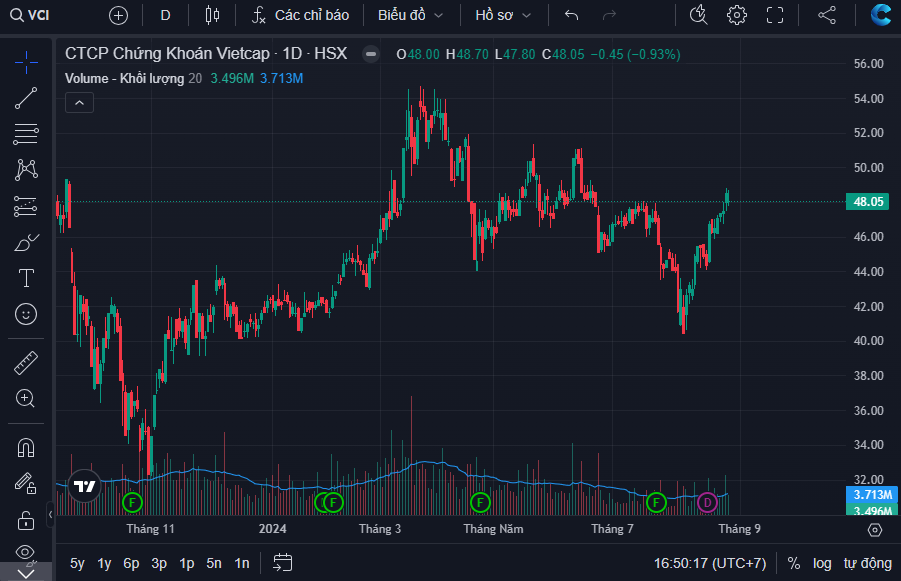This screenshot has height=581, width=901.
Task: Select the text annotation tool
Action: [27, 277]
